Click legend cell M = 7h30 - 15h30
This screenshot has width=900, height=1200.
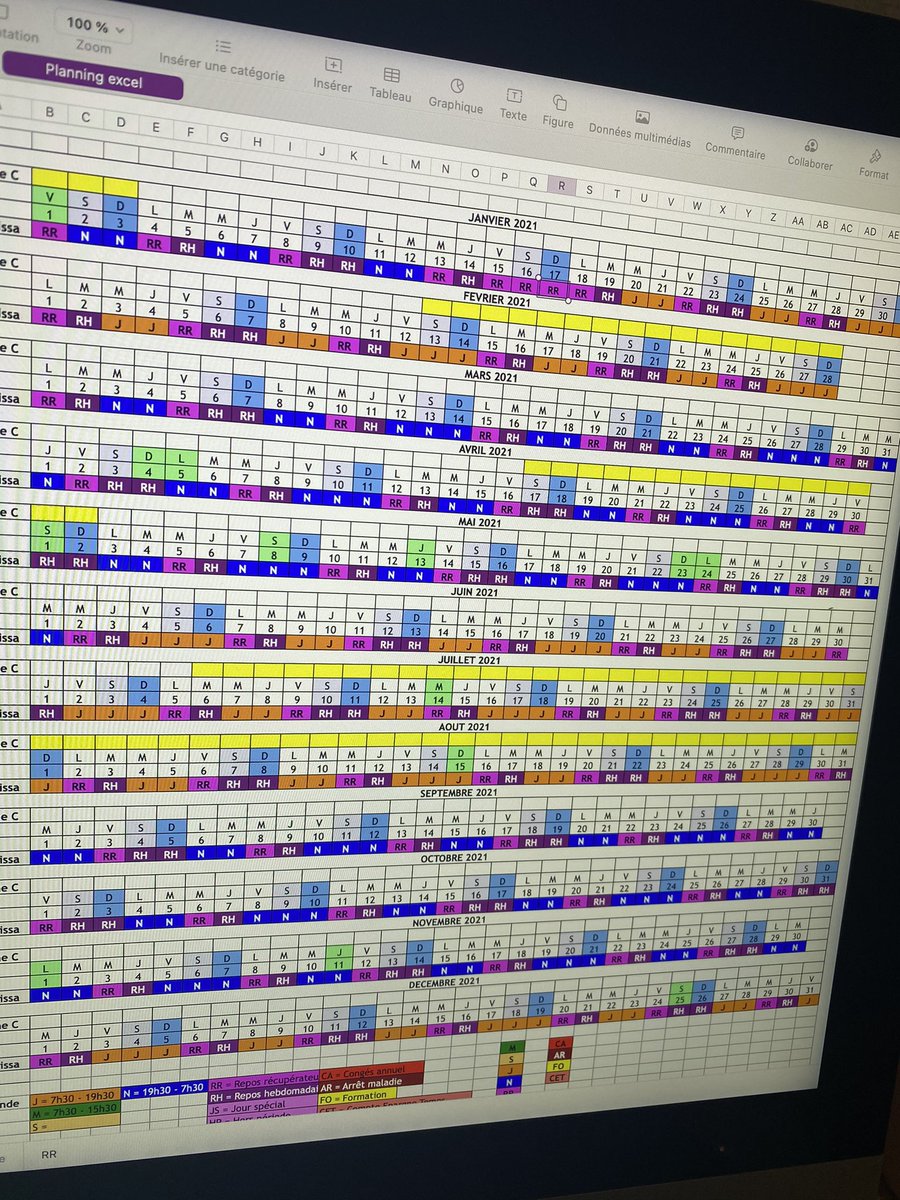coord(76,1109)
